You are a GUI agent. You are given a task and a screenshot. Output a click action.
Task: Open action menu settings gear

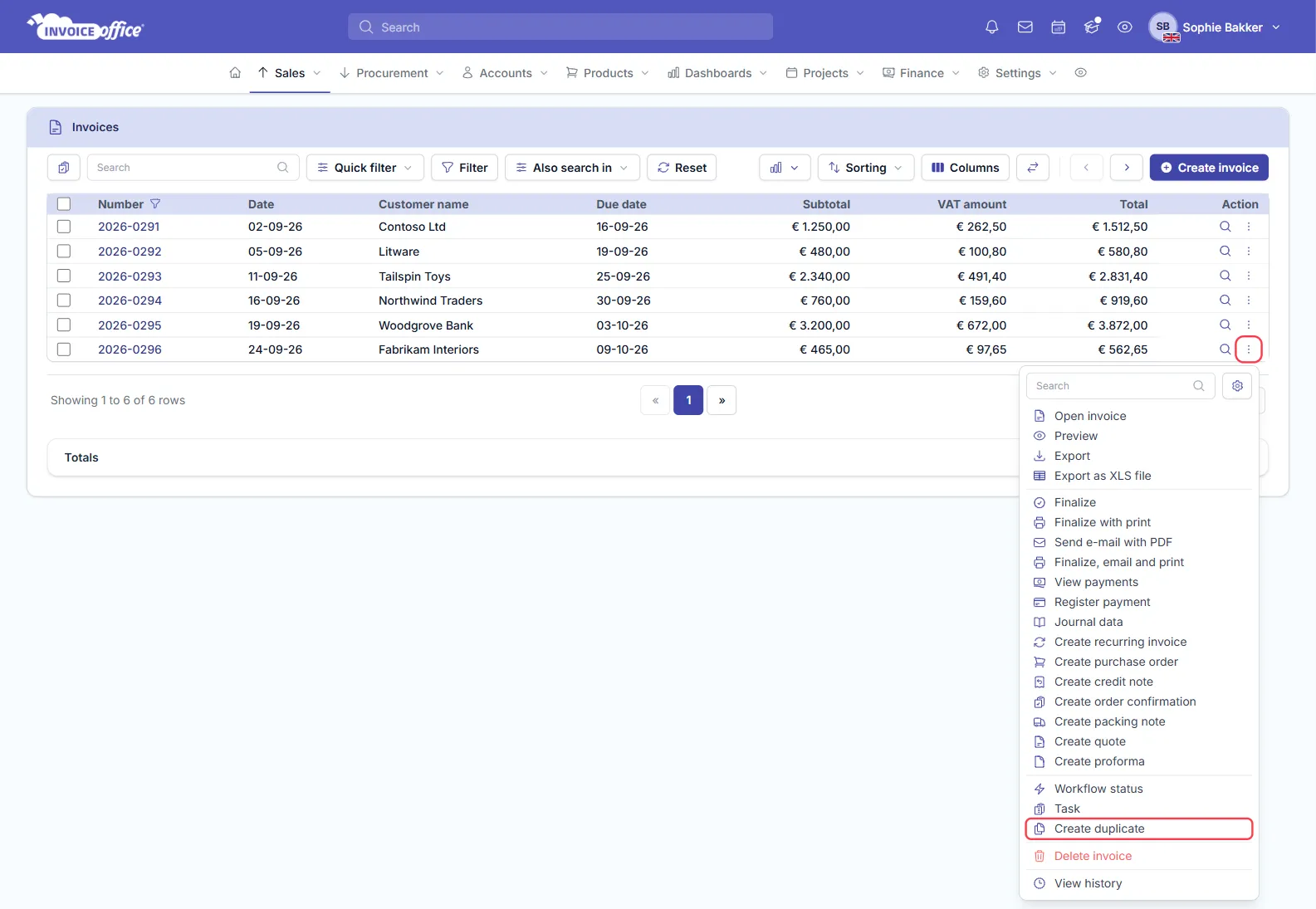click(1237, 386)
